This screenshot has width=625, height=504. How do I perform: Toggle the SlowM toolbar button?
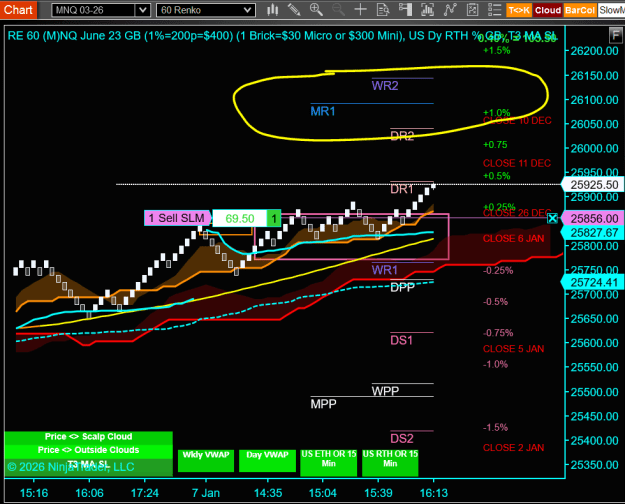point(611,10)
